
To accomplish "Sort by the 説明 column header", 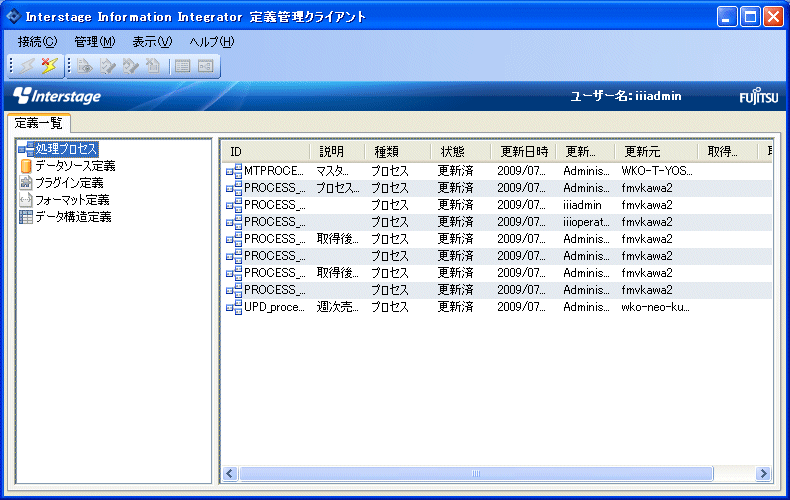I will pyautogui.click(x=338, y=152).
